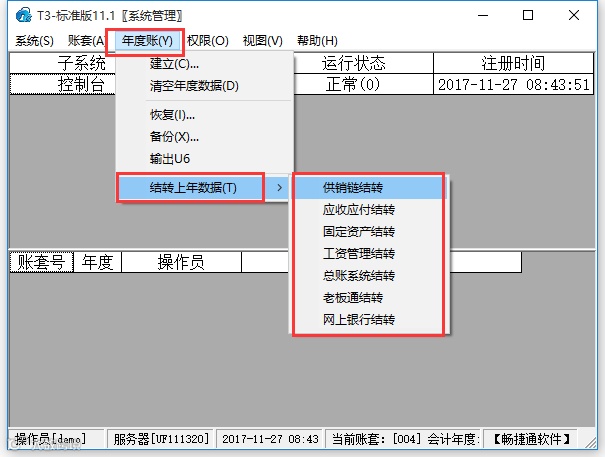605x457 pixels.
Task: Click the 操作员 column header
Action: [x=181, y=262]
